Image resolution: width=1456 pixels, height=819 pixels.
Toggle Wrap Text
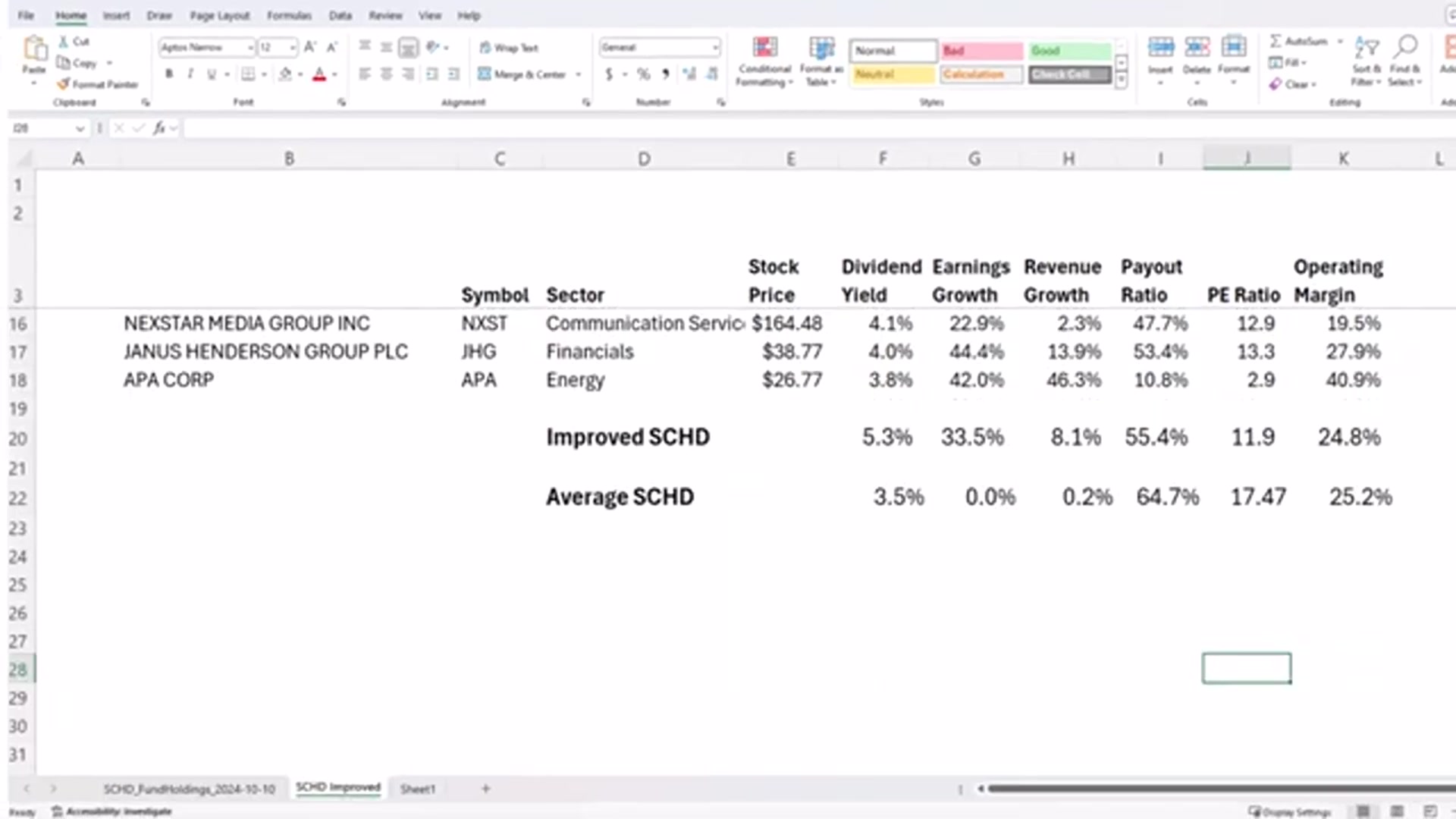[x=508, y=48]
